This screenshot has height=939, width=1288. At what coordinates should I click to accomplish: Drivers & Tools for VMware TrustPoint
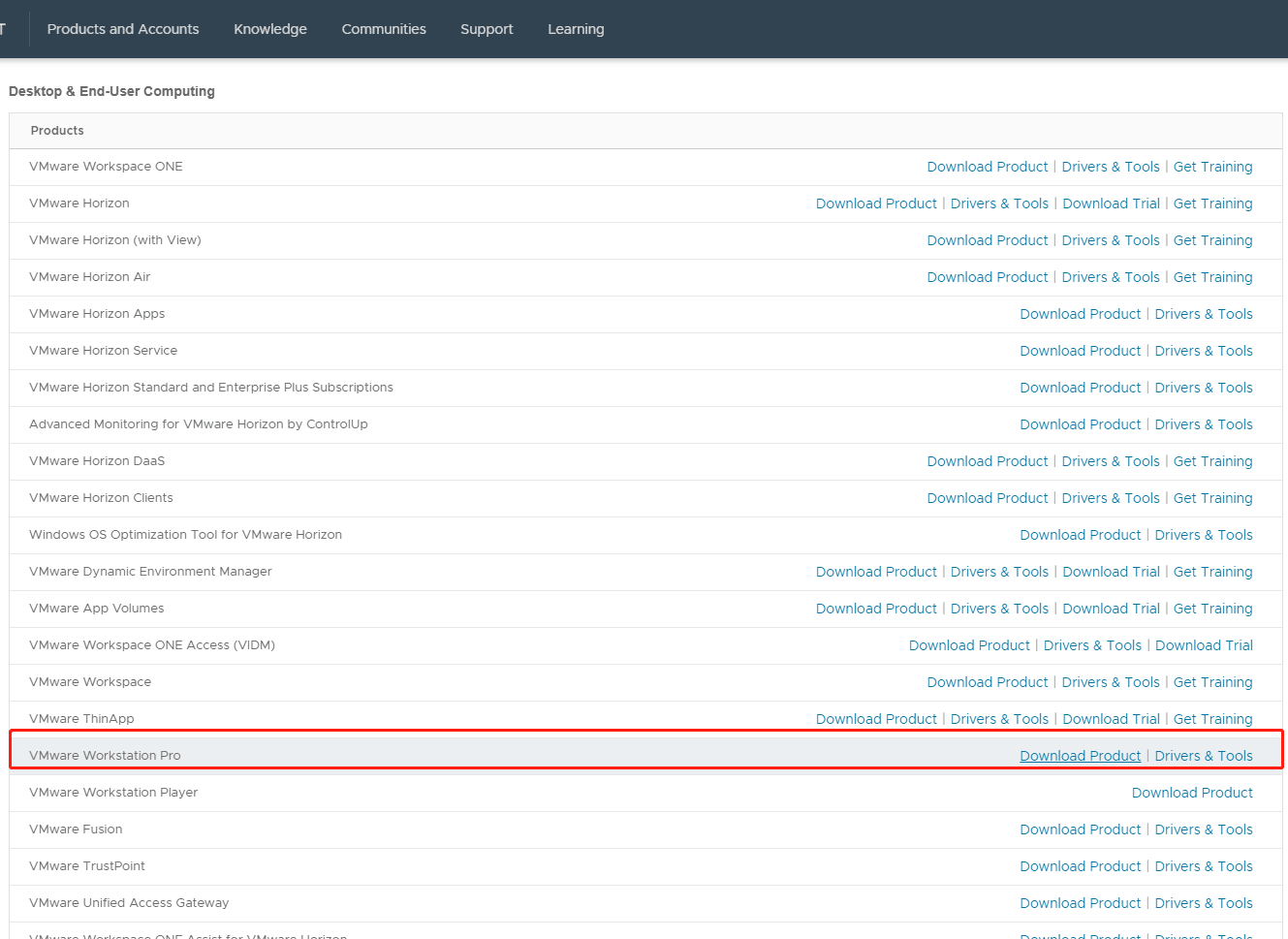(x=1204, y=866)
